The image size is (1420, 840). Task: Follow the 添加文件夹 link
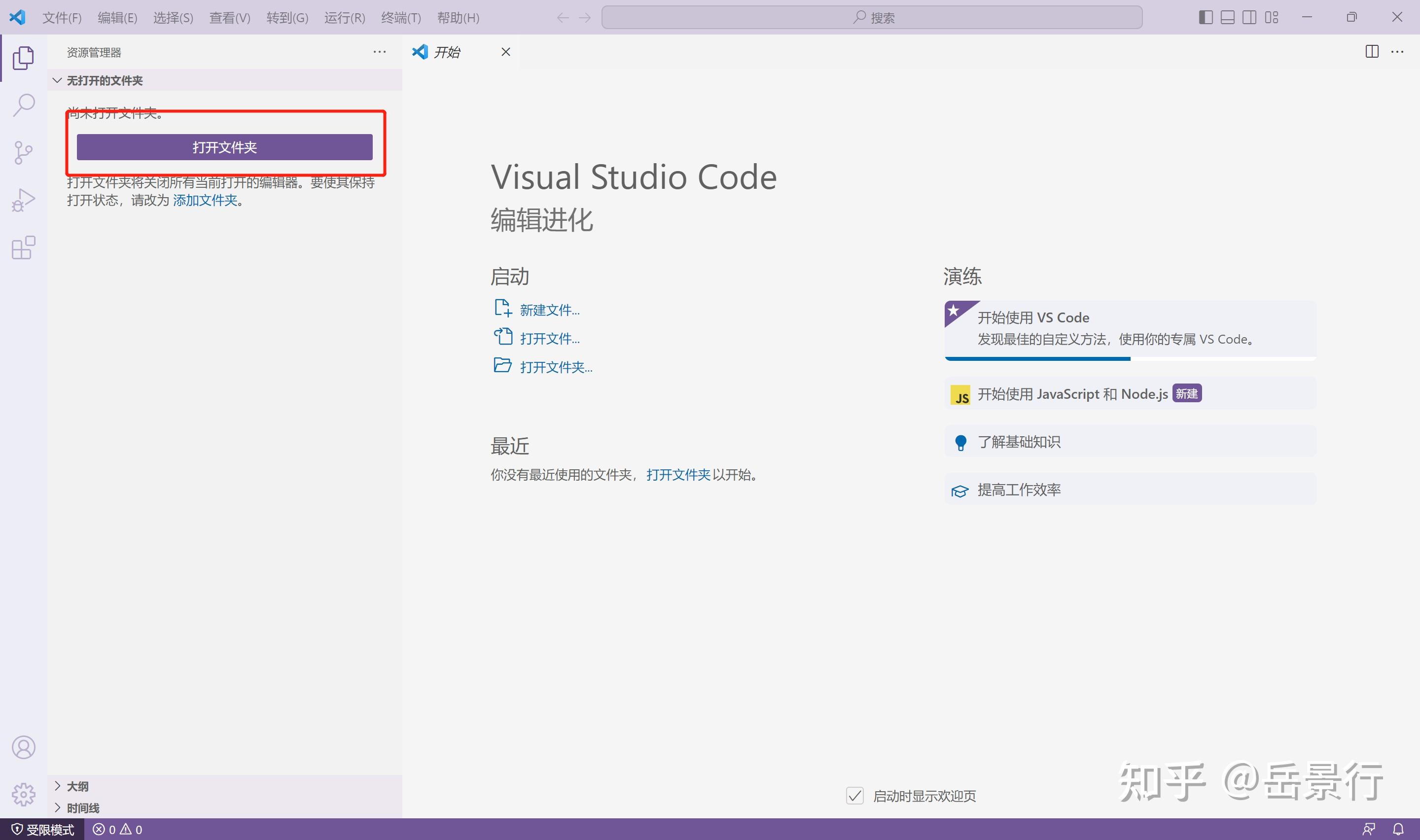point(205,200)
